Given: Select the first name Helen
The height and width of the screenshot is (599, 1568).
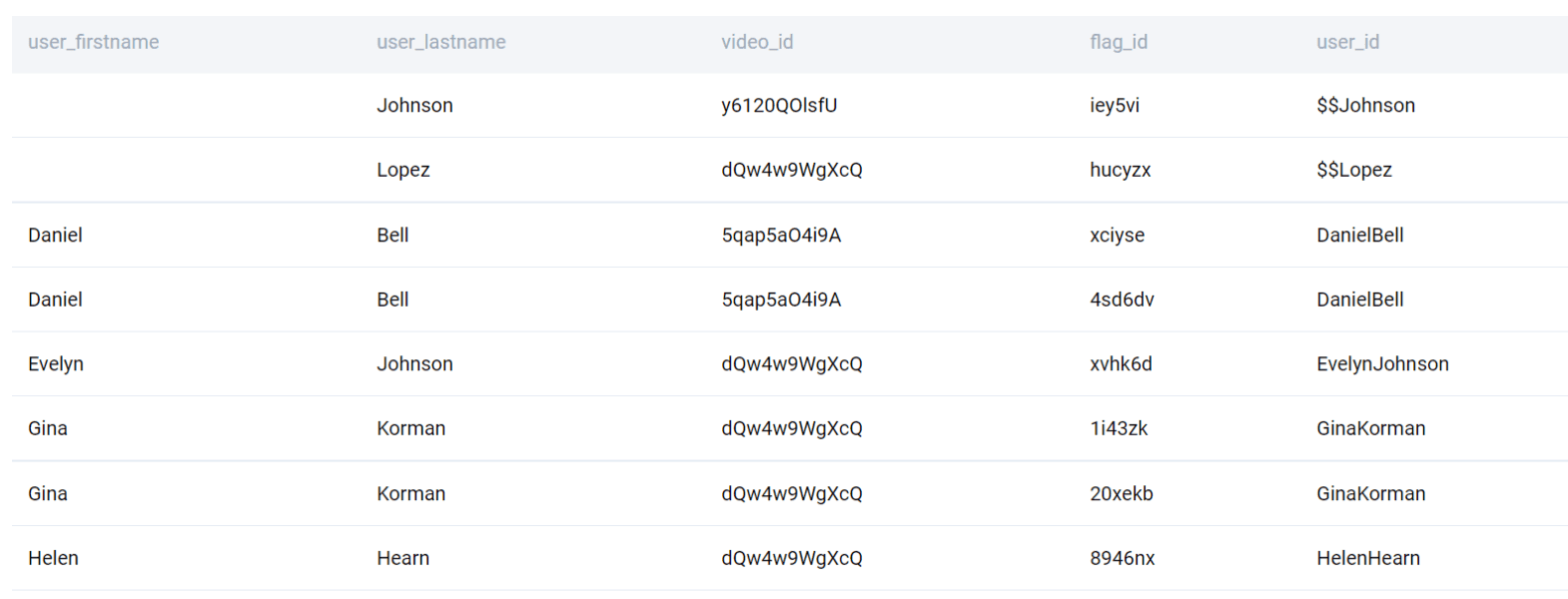Looking at the screenshot, I should coord(53,558).
